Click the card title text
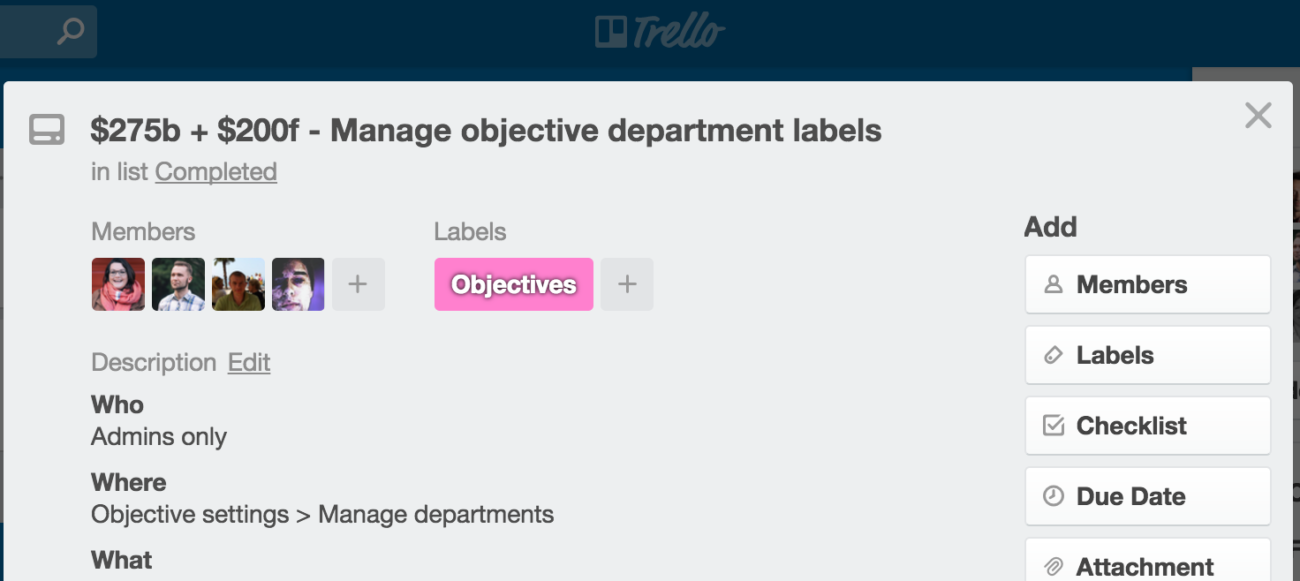 tap(486, 130)
